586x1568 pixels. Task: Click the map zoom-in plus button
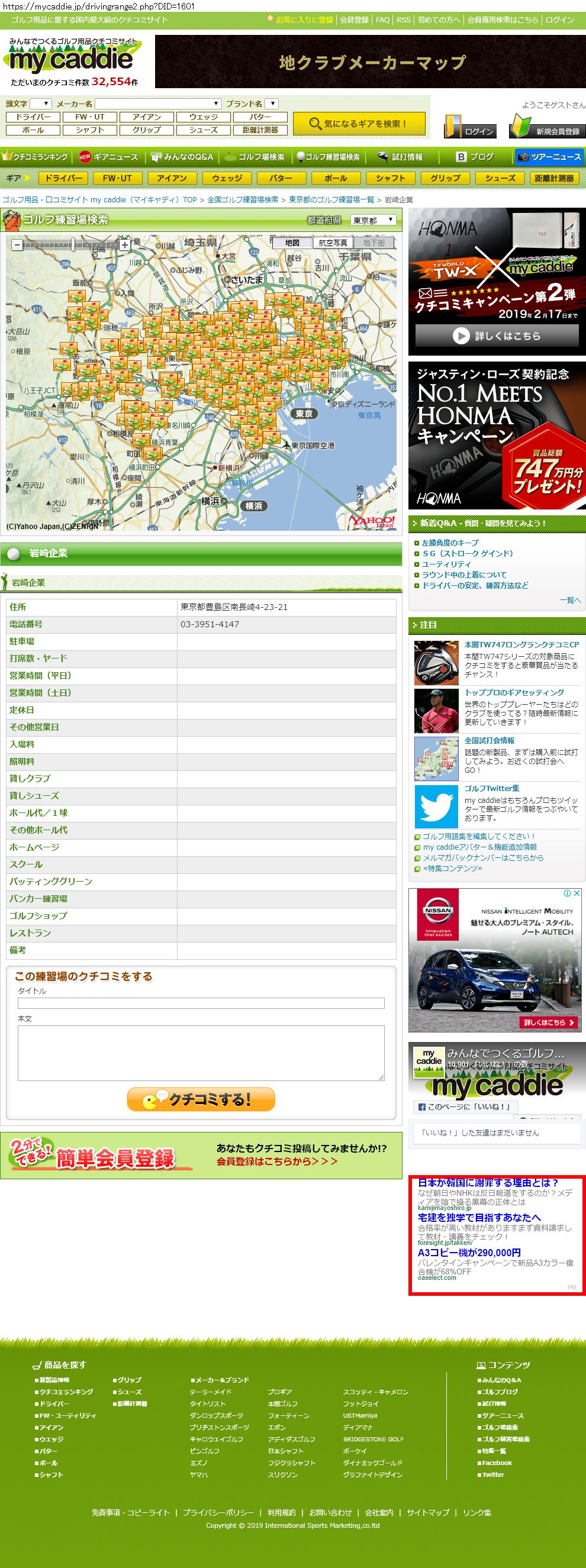[124, 245]
